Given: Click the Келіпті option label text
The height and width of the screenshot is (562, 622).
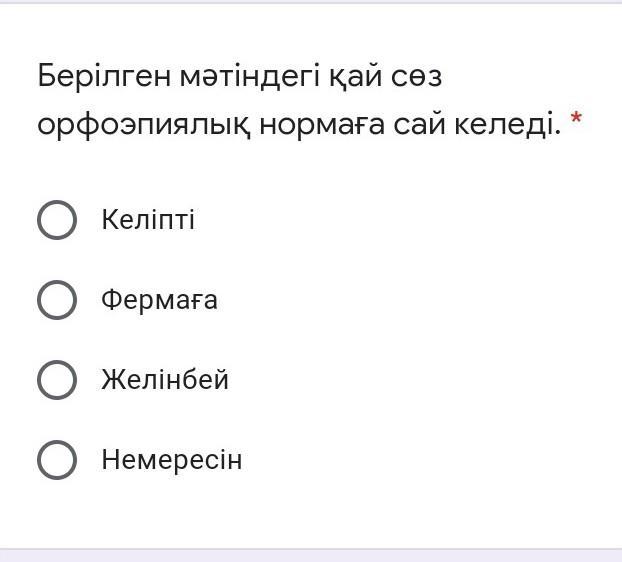Looking at the screenshot, I should coord(148,220).
